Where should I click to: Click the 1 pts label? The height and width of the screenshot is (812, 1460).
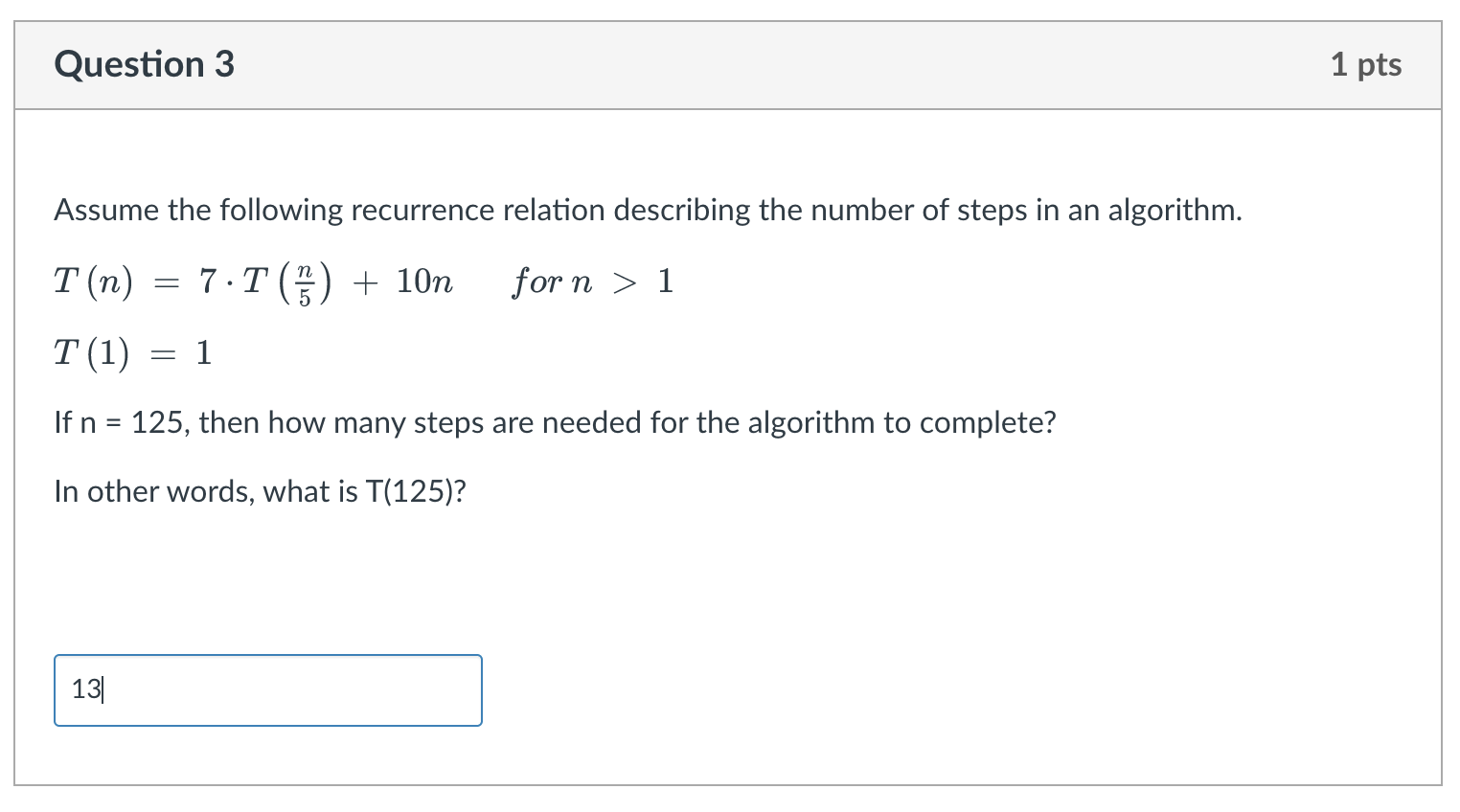pyautogui.click(x=1367, y=64)
